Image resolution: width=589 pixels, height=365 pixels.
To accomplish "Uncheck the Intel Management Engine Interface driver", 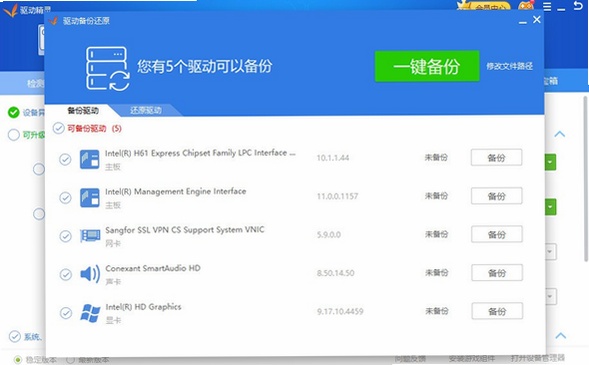I will pos(65,198).
